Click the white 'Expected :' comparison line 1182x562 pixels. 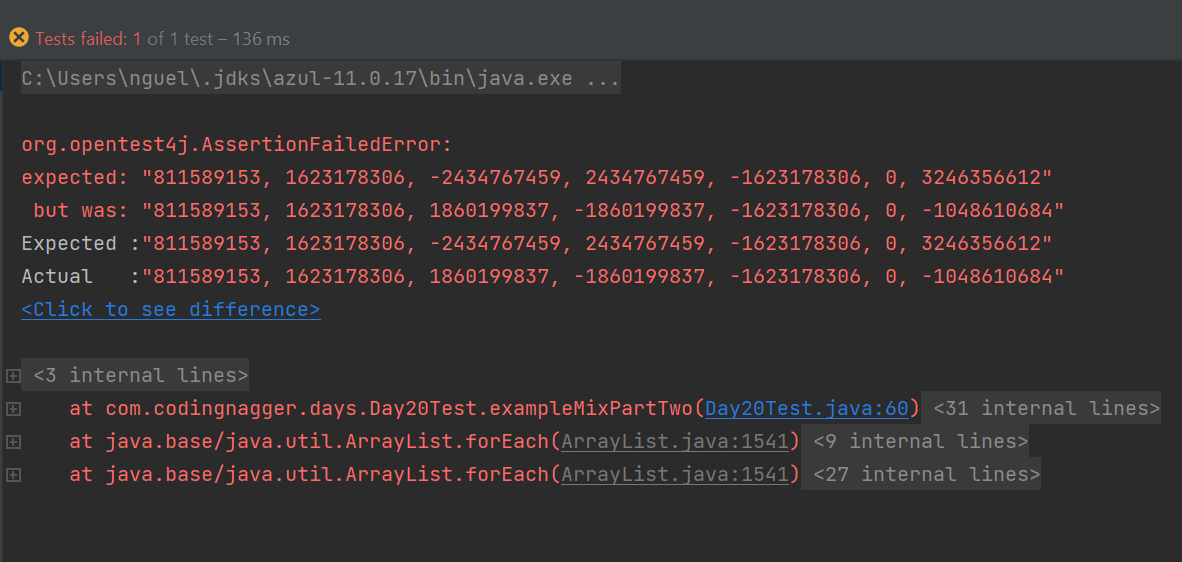tap(536, 244)
